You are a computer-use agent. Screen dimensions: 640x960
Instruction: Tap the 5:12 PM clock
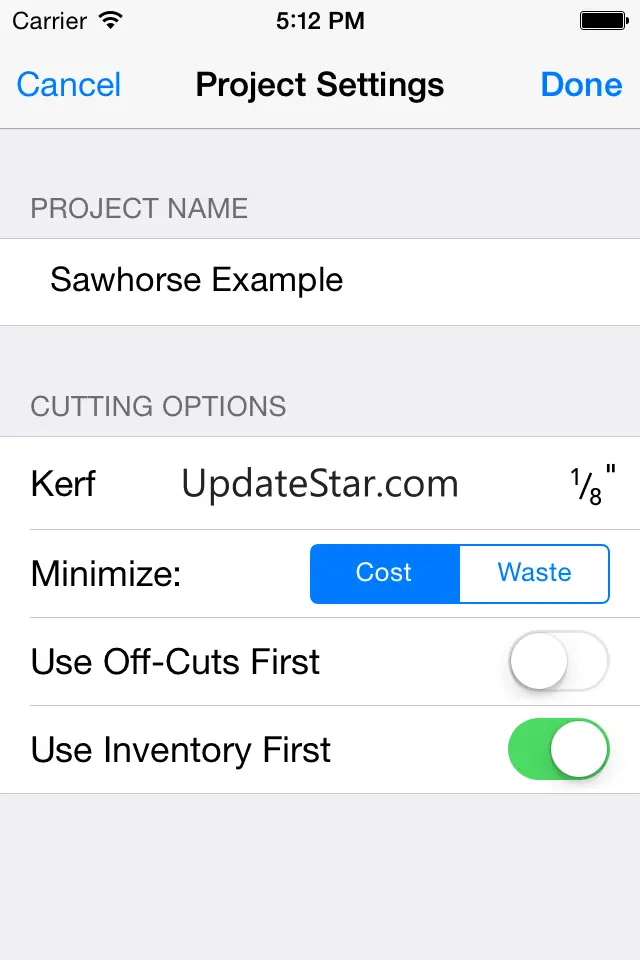pos(319,19)
